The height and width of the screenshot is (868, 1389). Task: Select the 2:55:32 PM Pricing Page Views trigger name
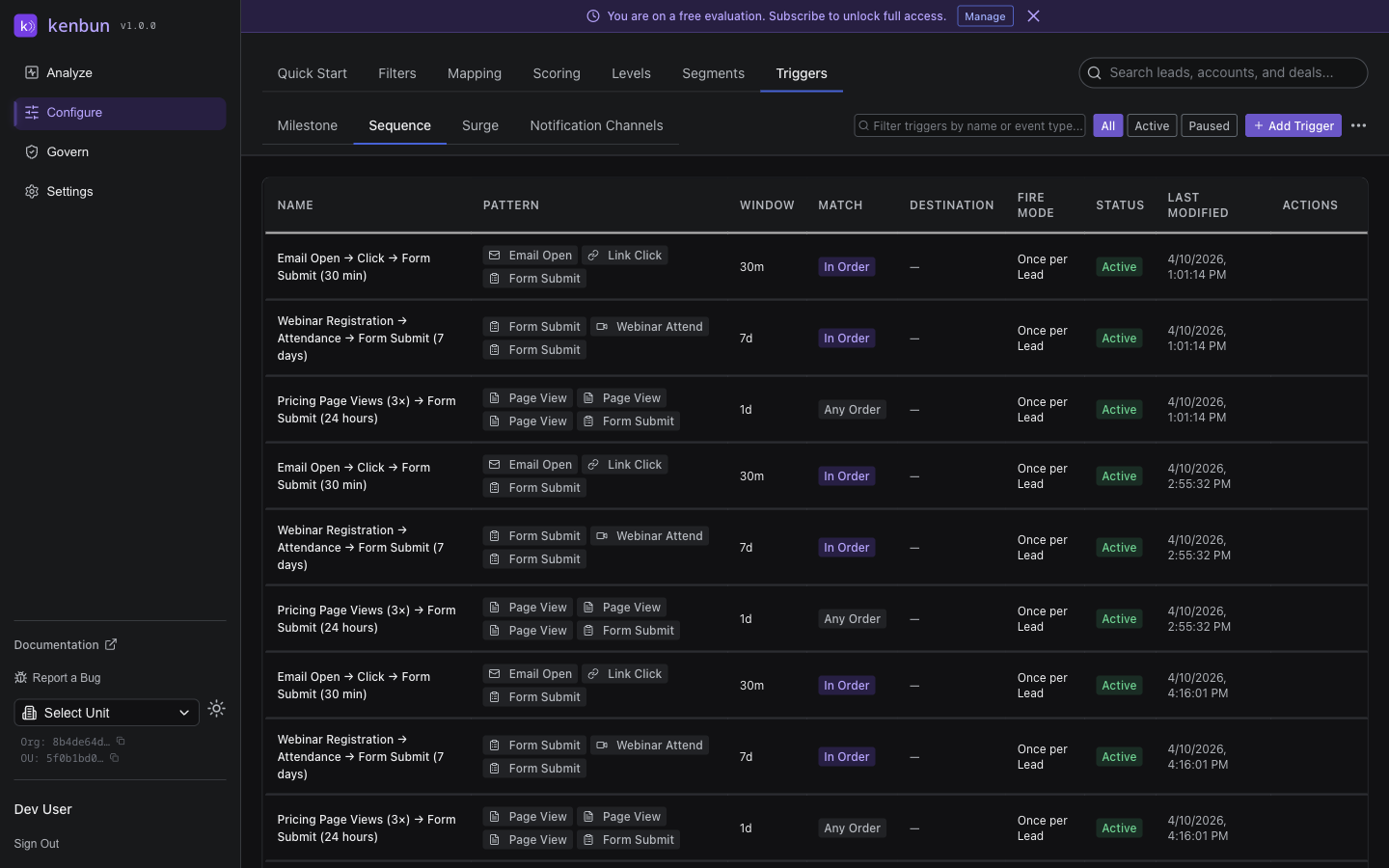(367, 619)
